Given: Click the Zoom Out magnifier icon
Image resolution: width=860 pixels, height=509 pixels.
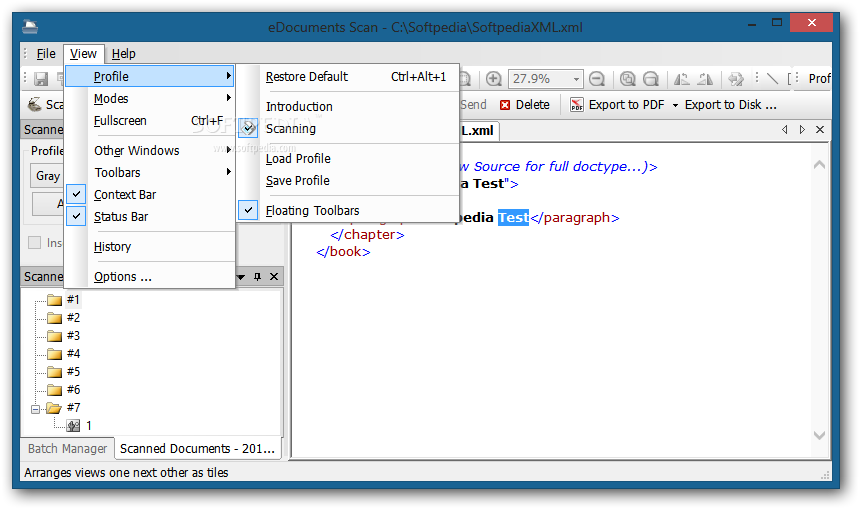Looking at the screenshot, I should tap(596, 79).
